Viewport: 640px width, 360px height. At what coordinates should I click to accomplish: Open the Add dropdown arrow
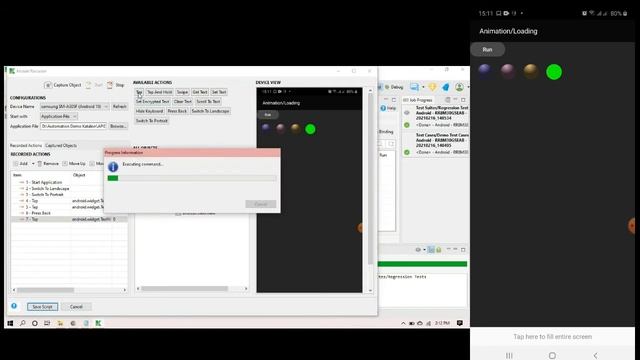tap(33, 164)
